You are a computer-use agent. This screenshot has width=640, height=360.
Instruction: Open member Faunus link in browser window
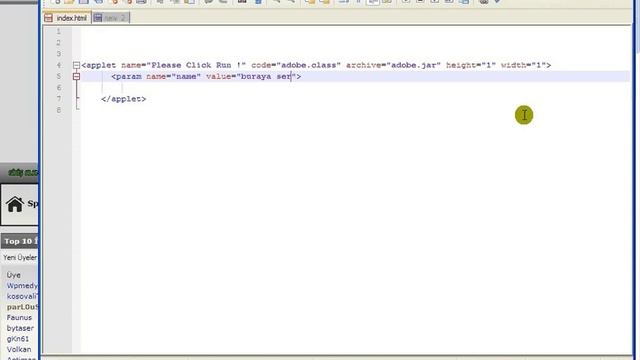[x=19, y=318]
